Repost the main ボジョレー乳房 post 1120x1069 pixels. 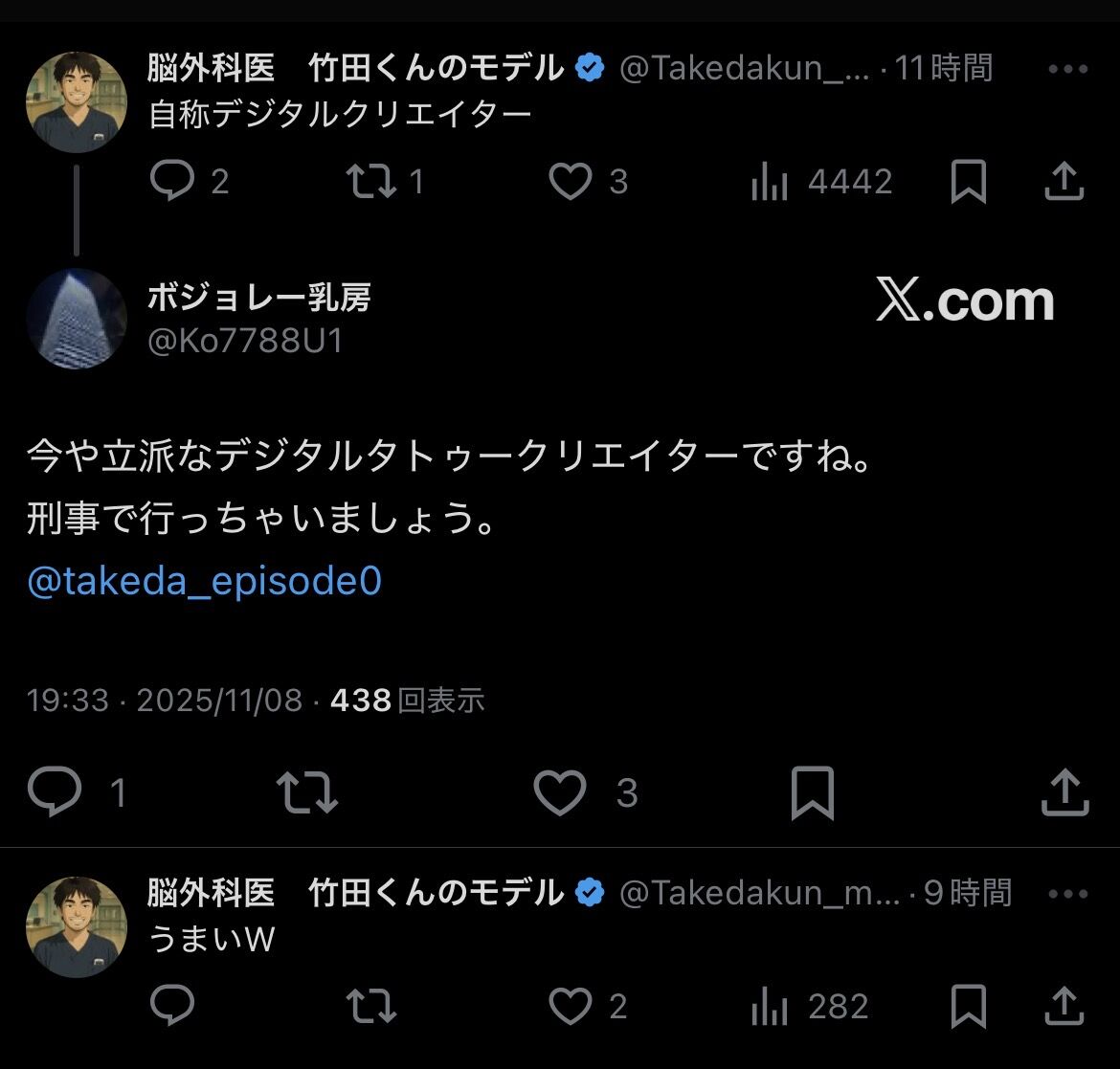pos(307,791)
